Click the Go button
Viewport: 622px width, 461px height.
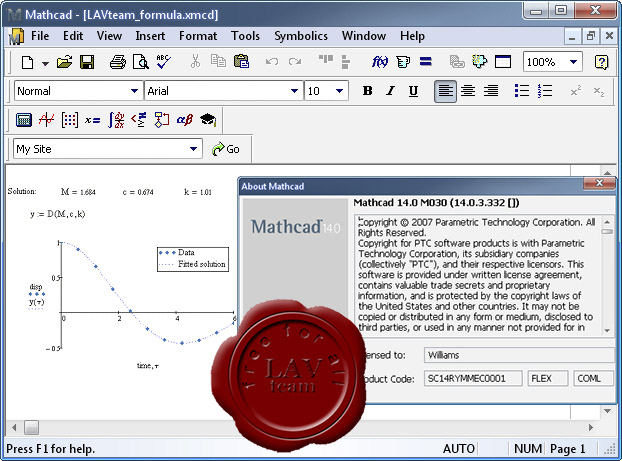click(x=226, y=149)
